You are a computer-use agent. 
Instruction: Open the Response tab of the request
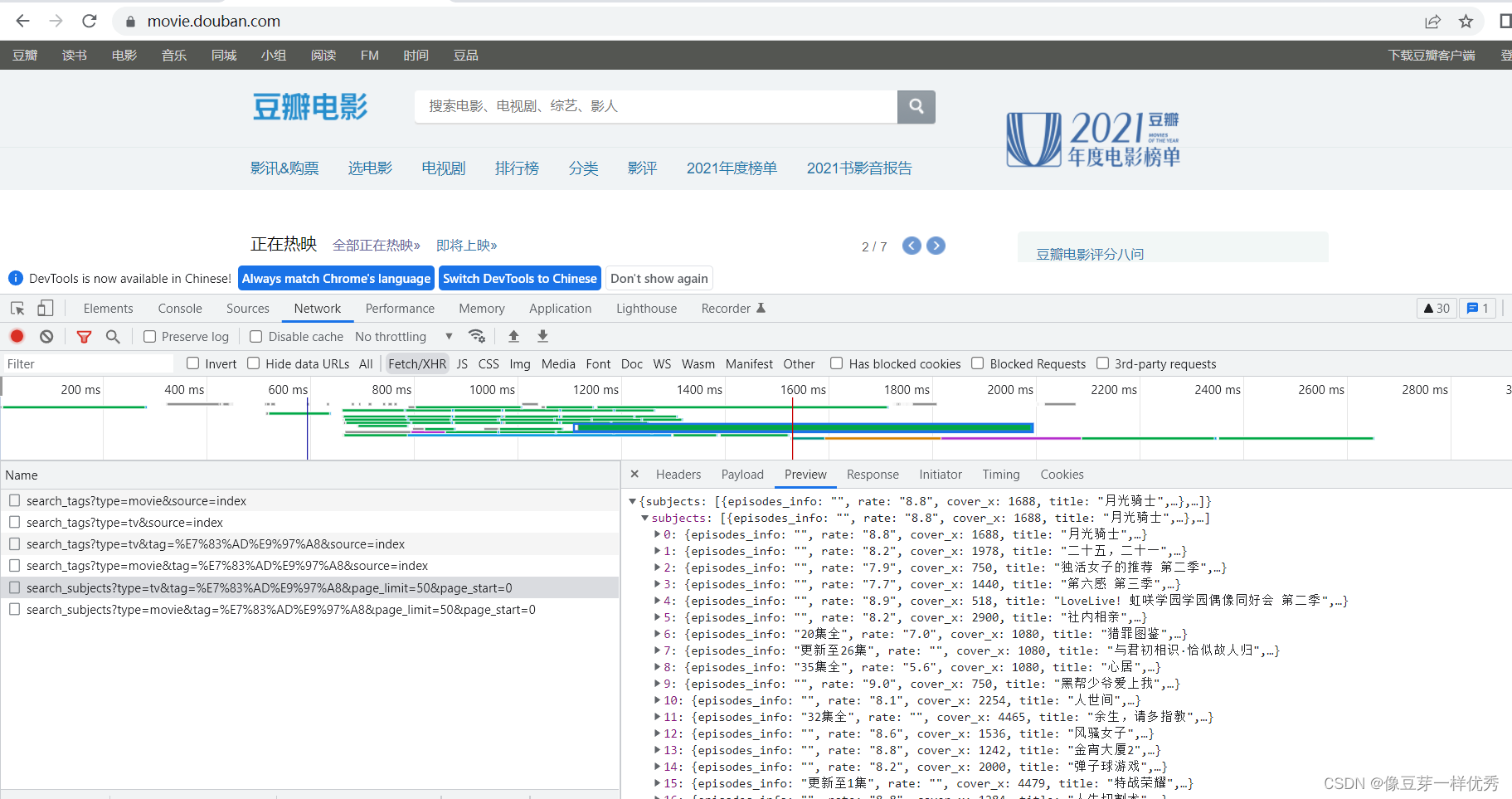pos(873,475)
